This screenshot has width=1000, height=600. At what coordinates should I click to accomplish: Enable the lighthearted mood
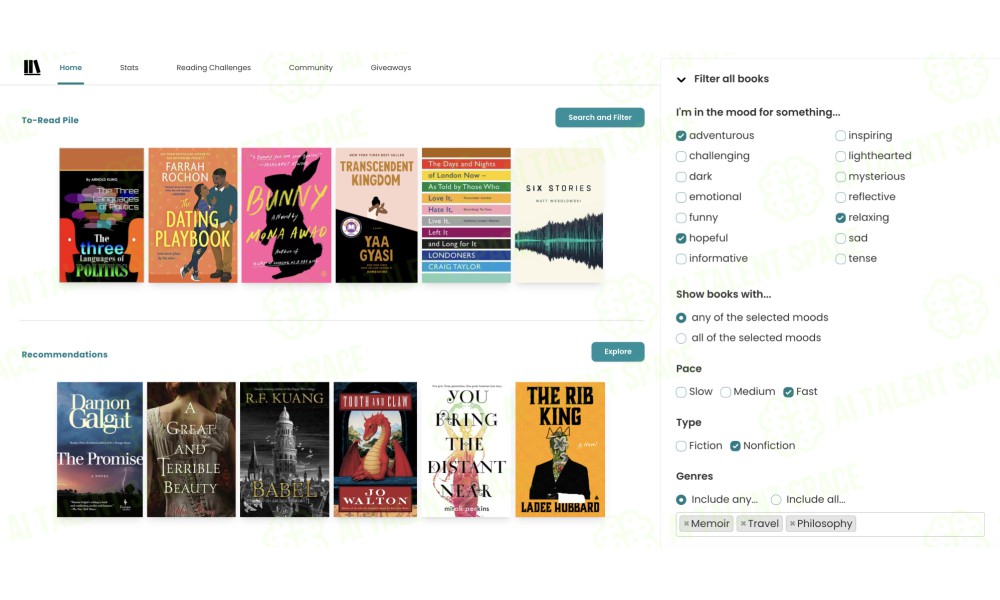(841, 156)
